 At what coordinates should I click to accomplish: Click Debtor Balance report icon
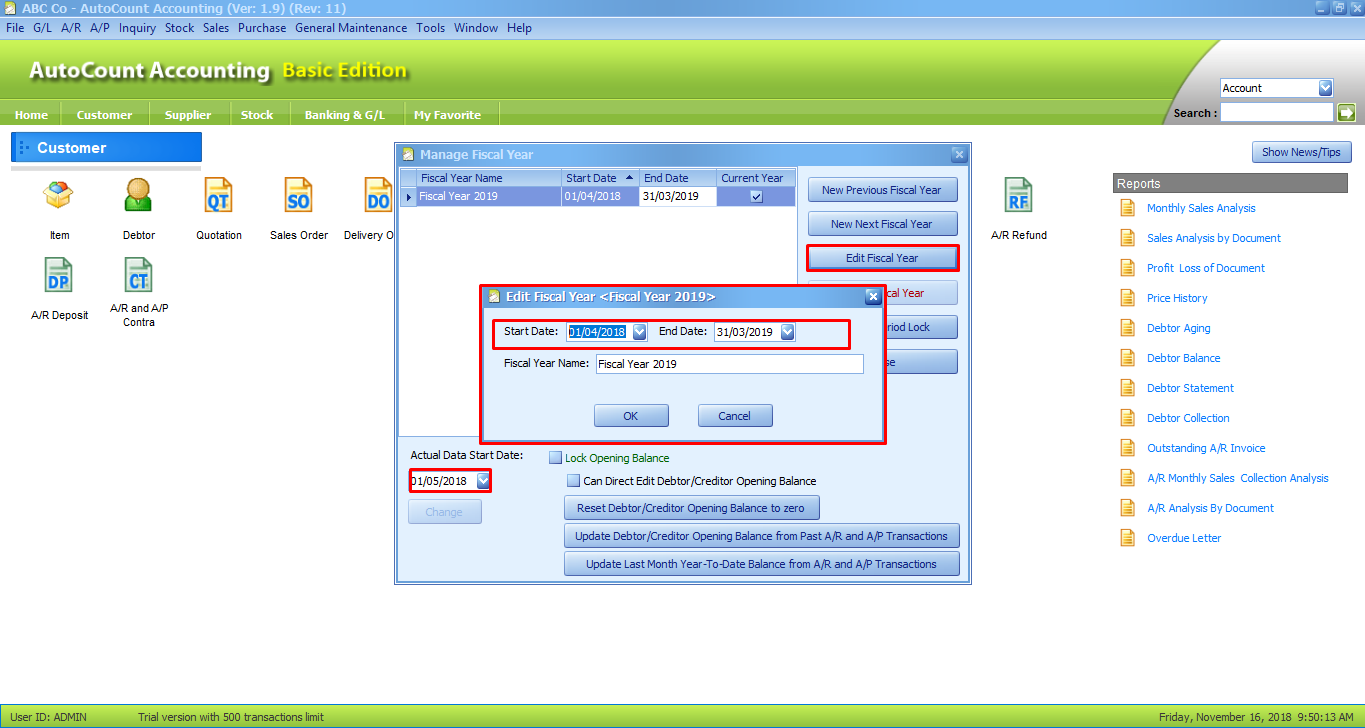pyautogui.click(x=1128, y=358)
